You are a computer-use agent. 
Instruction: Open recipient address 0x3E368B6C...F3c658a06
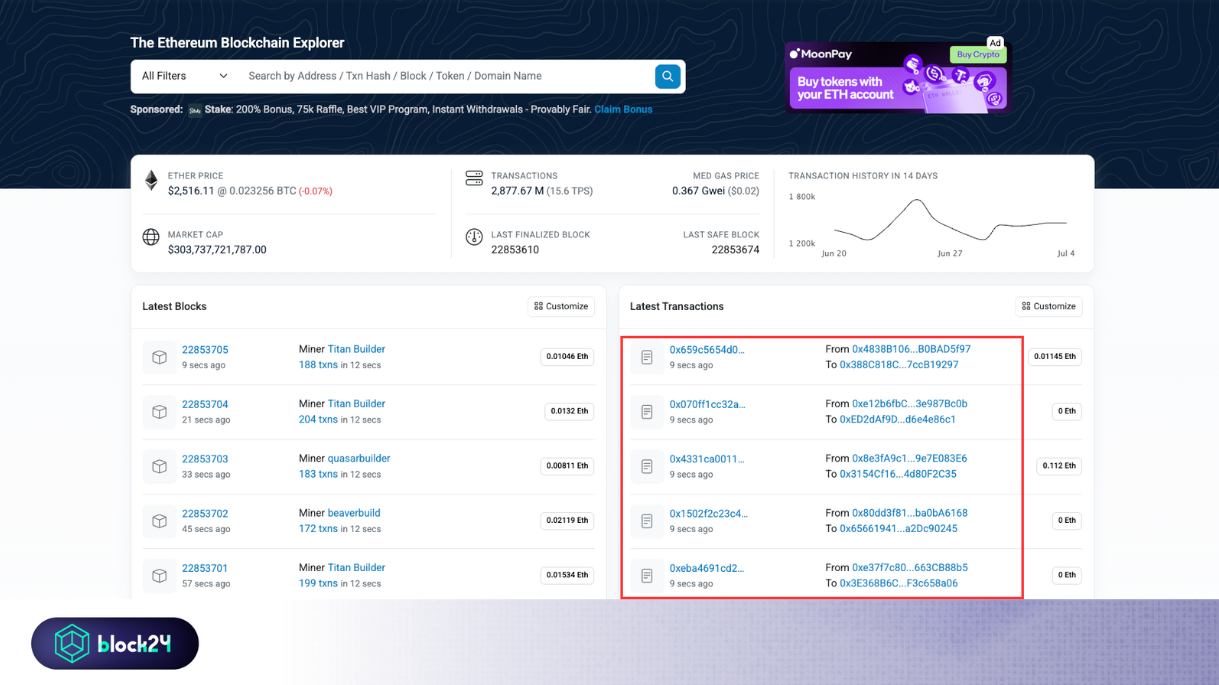coord(899,583)
